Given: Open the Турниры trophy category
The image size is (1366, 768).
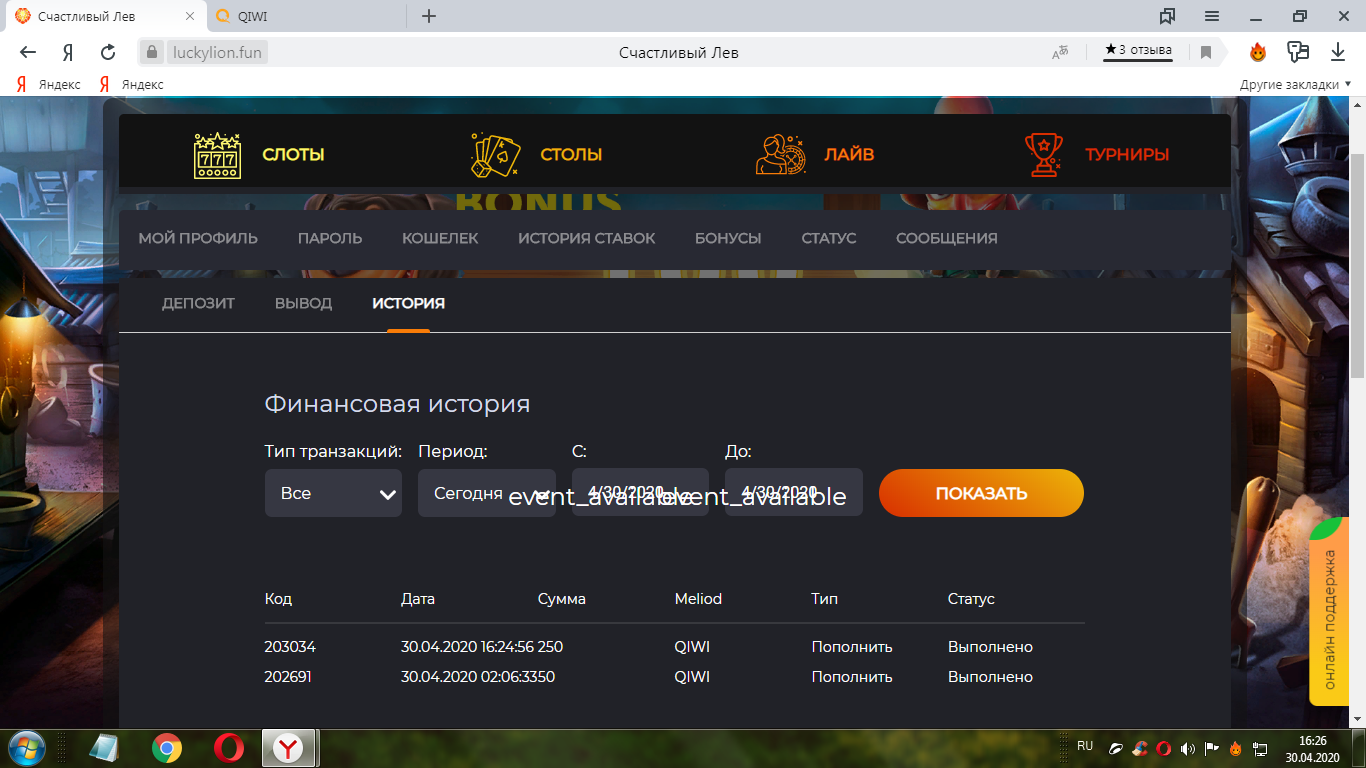Looking at the screenshot, I should pos(1097,155).
